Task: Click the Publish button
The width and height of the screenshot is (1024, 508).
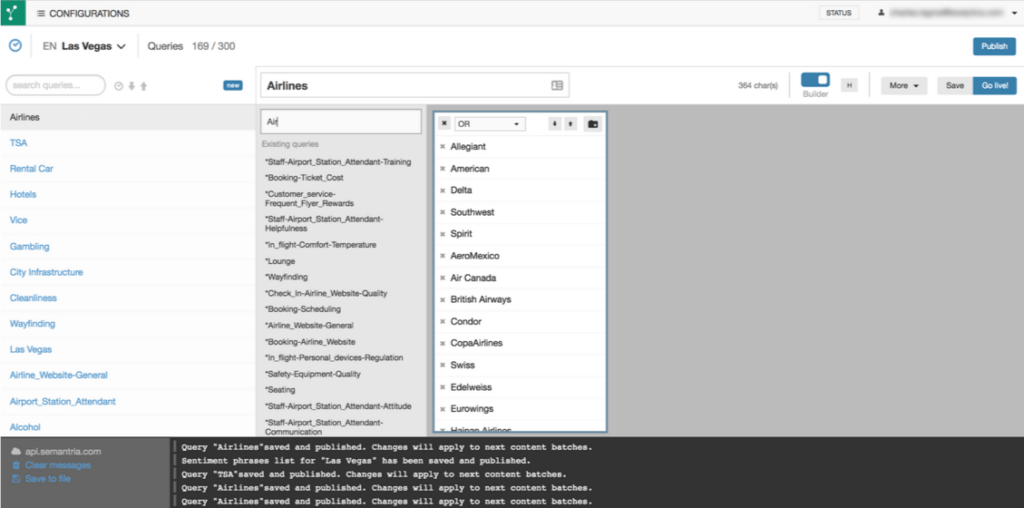Action: coord(994,46)
